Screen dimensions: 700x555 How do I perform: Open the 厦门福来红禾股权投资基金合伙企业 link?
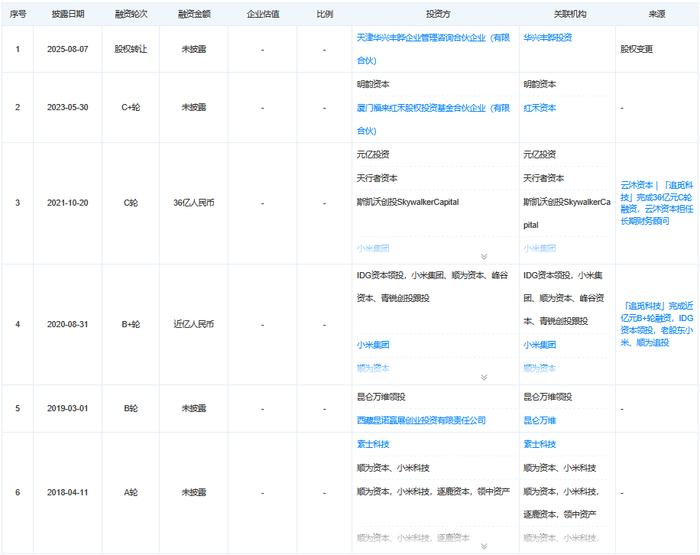433,119
